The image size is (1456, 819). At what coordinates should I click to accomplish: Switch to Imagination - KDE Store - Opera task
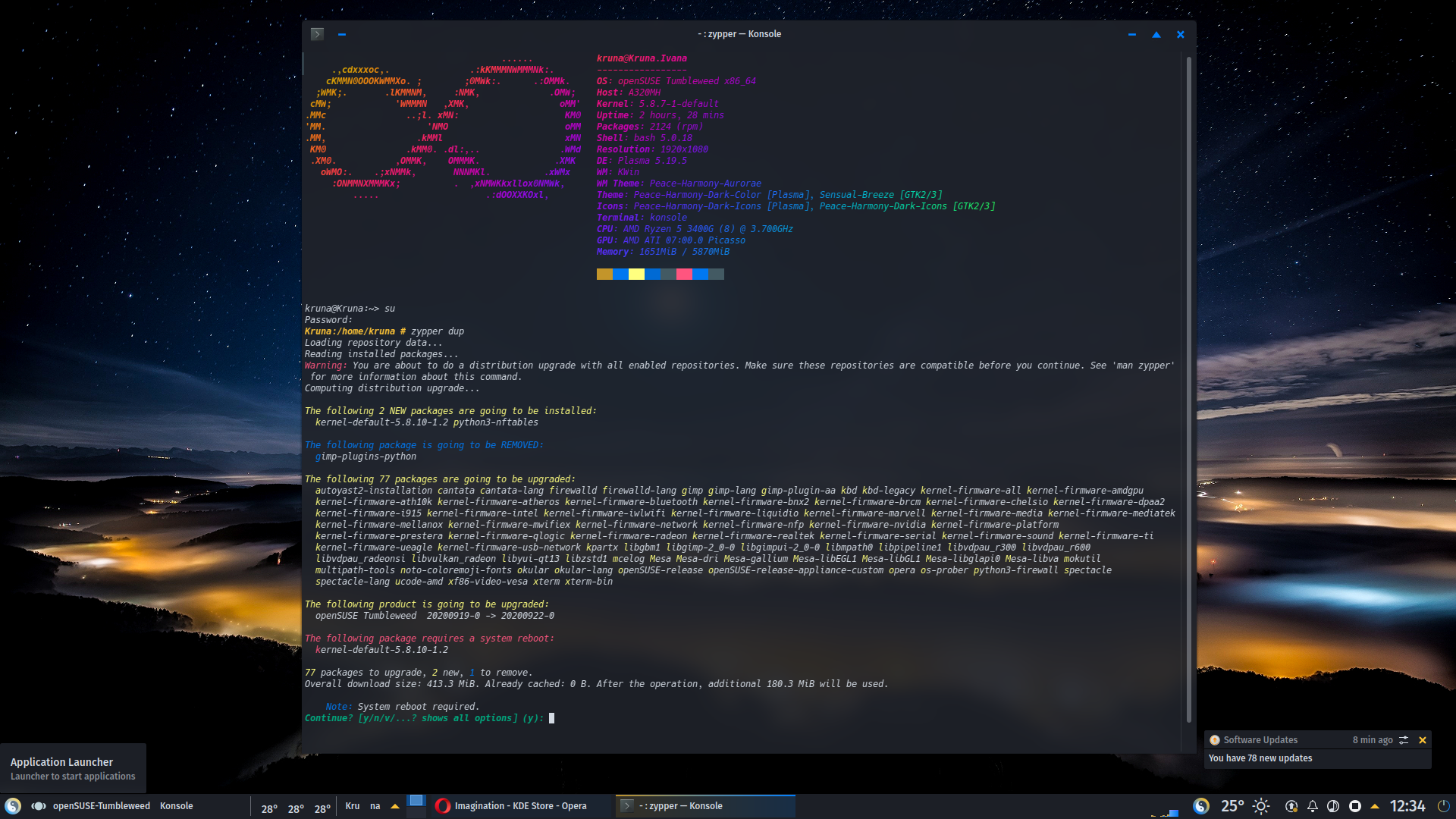(x=521, y=806)
